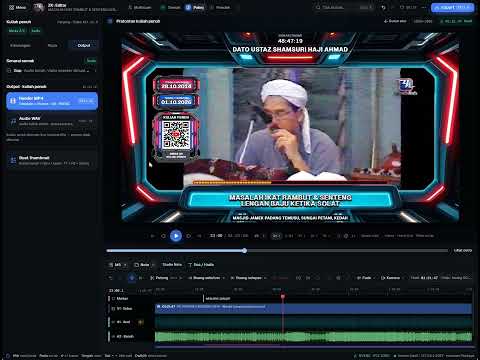The height and width of the screenshot is (360, 480).
Task: Click the Pratonton kuliah penuh title icon
Action: click(110, 21)
